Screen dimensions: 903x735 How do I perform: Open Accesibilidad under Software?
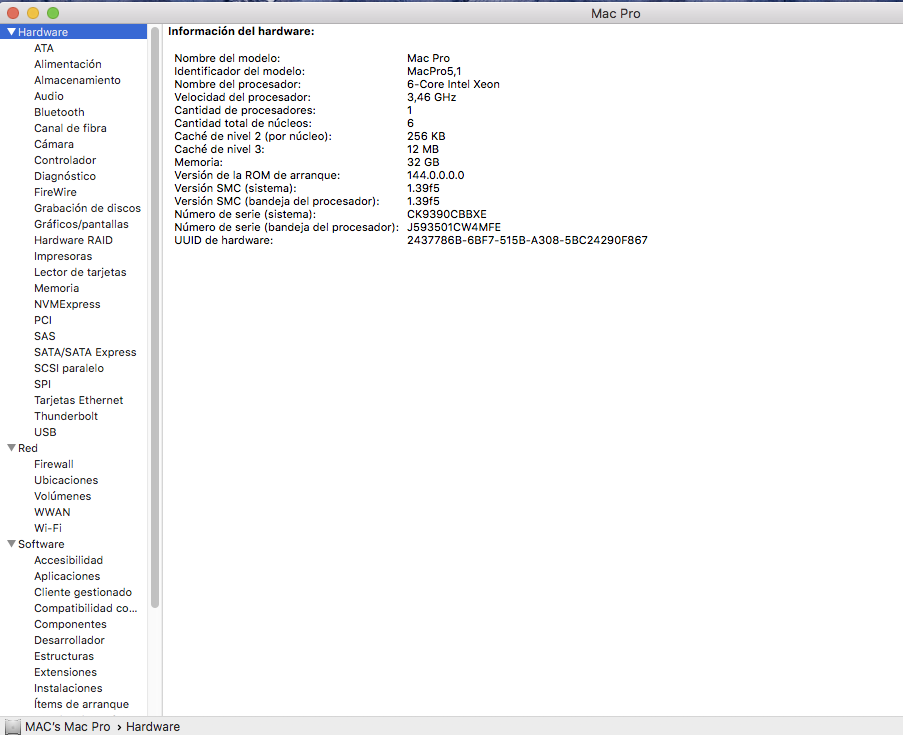coord(68,560)
